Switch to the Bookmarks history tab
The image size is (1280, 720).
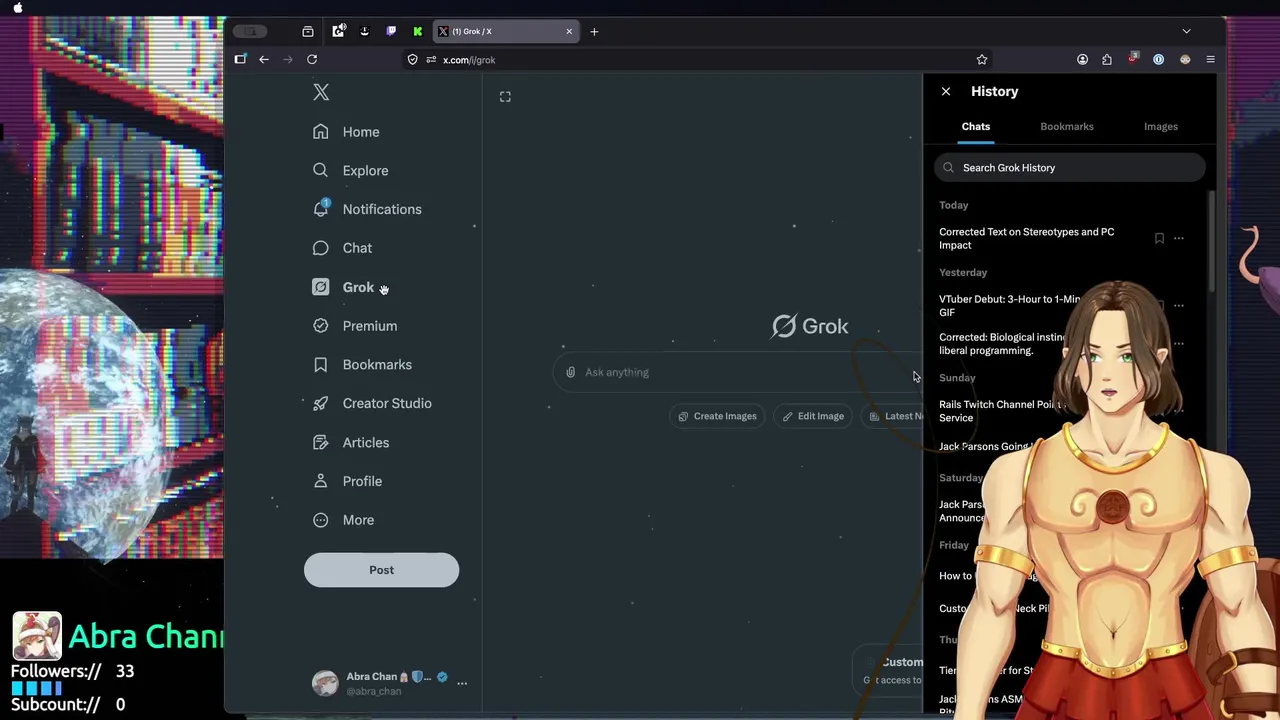click(x=1067, y=127)
